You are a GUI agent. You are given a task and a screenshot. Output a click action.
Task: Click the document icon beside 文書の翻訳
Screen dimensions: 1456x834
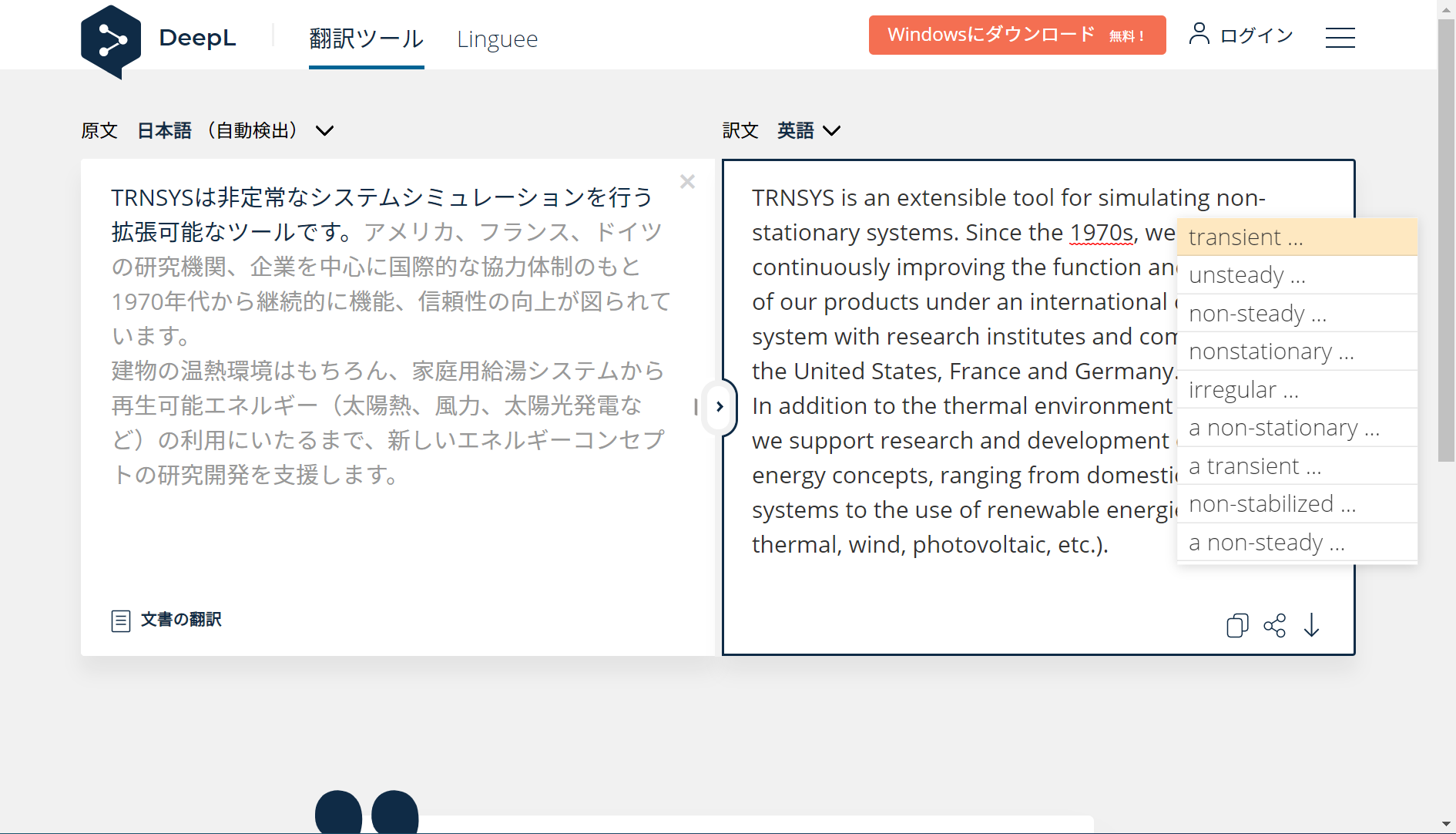121,621
